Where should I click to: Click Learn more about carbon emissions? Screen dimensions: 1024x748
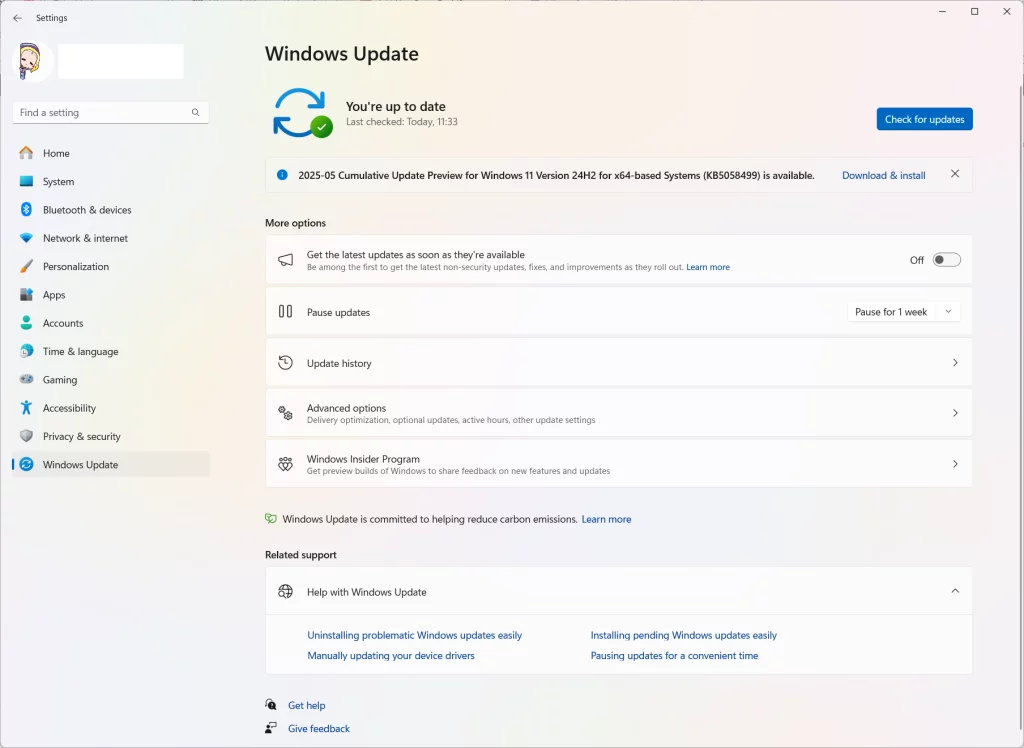point(606,519)
